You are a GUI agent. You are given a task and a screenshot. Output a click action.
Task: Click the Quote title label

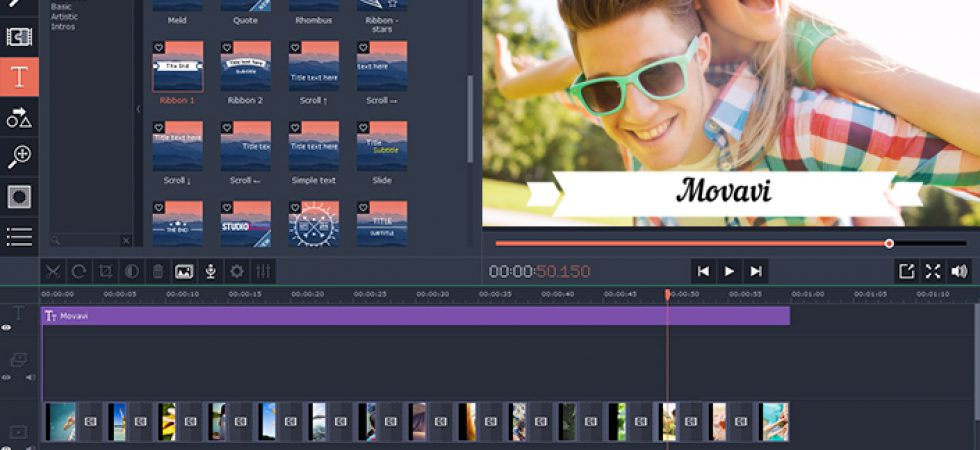click(x=246, y=20)
